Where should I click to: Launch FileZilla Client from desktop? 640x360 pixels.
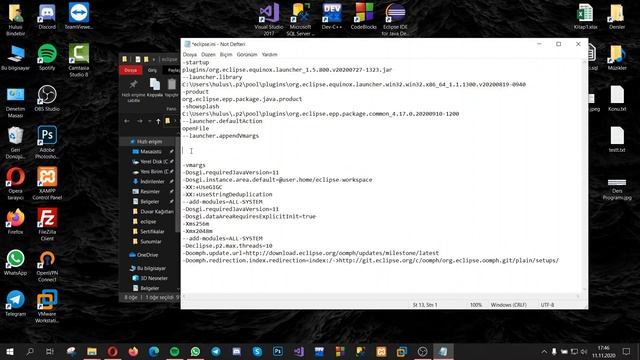coord(47,224)
